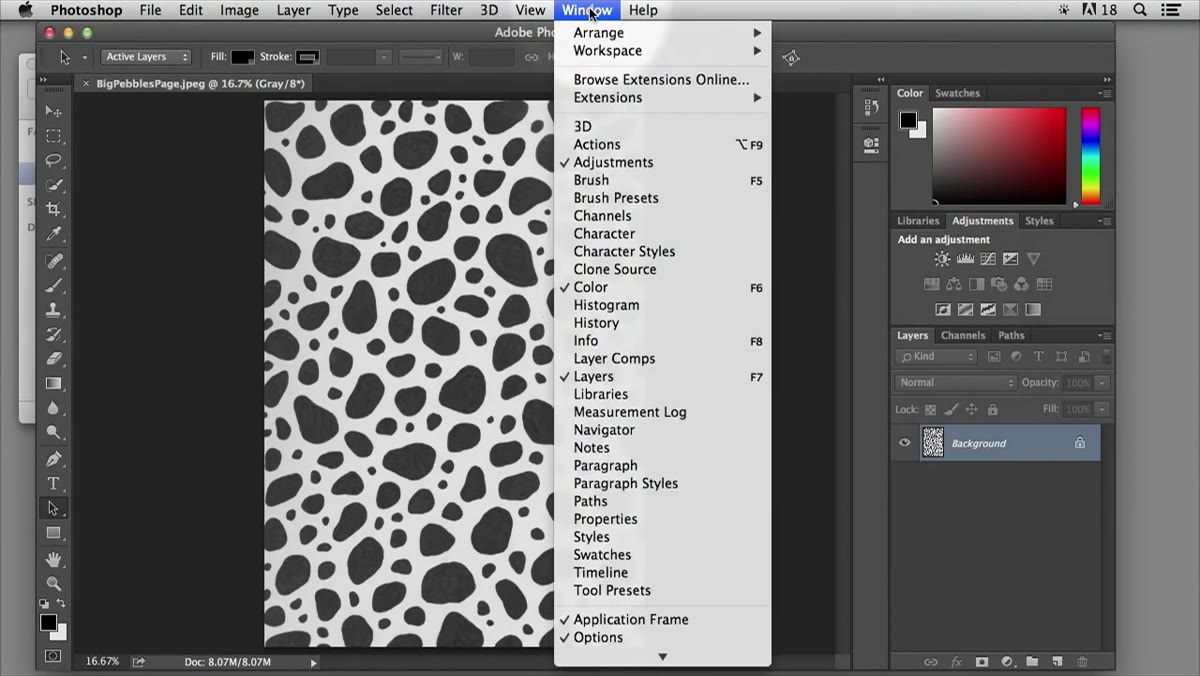Select the Blur tool

pos(54,408)
